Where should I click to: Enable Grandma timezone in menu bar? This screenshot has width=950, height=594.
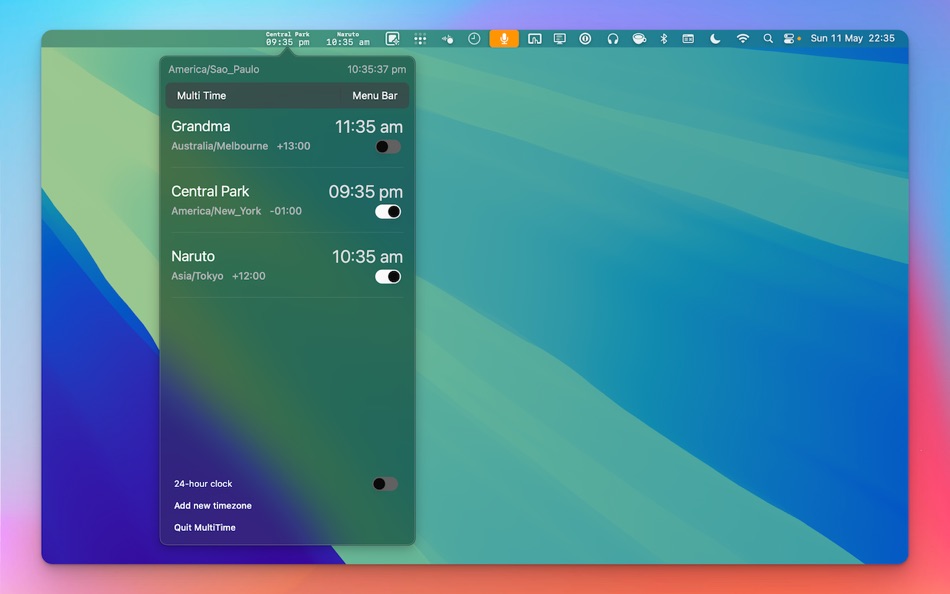[388, 147]
